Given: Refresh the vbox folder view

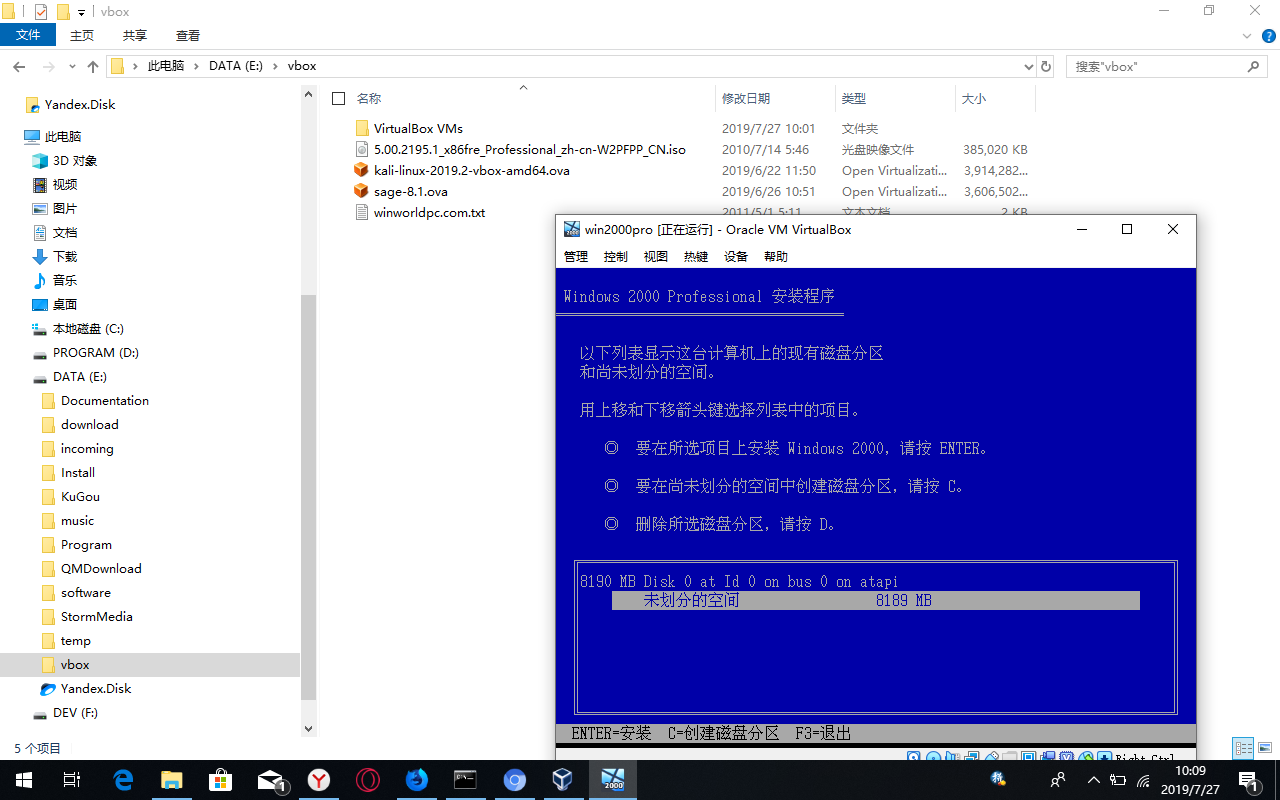Looking at the screenshot, I should click(x=1046, y=66).
